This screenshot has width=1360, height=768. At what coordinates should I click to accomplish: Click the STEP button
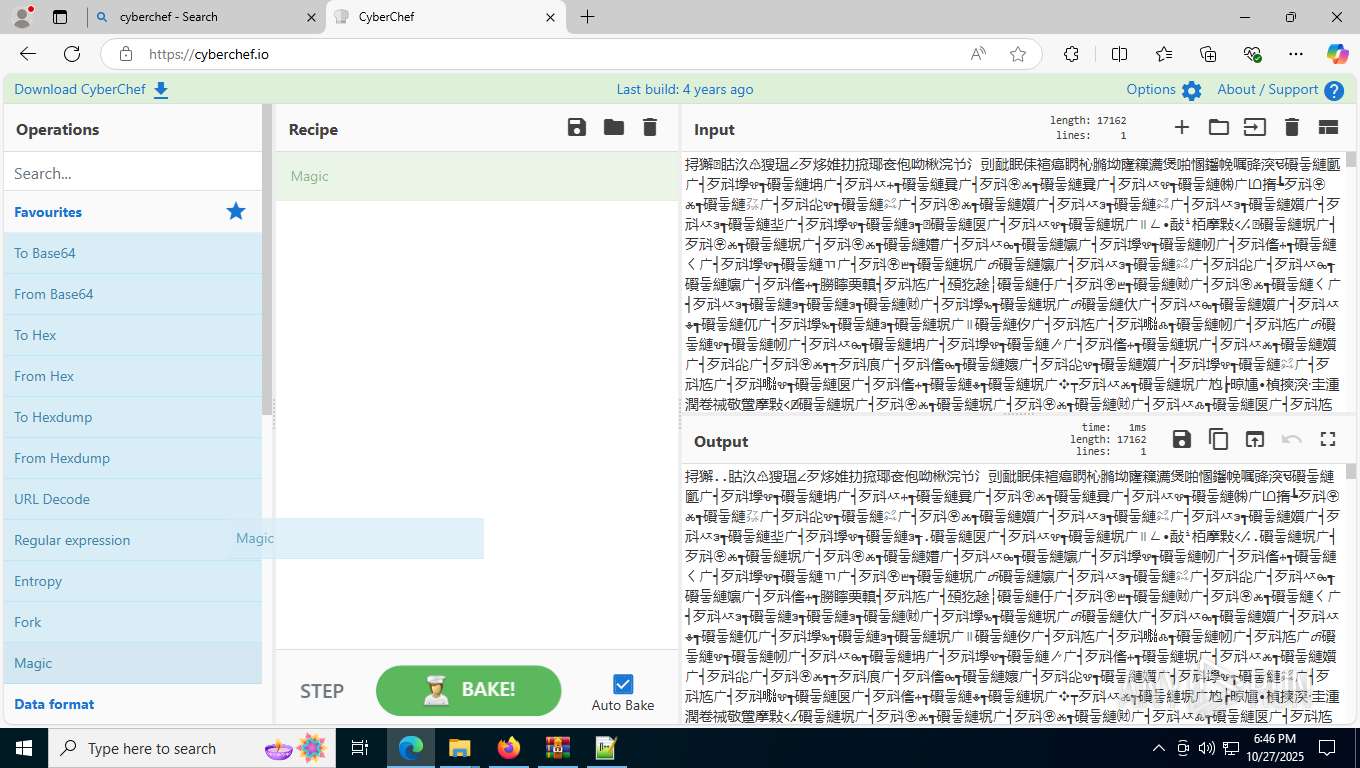[322, 691]
